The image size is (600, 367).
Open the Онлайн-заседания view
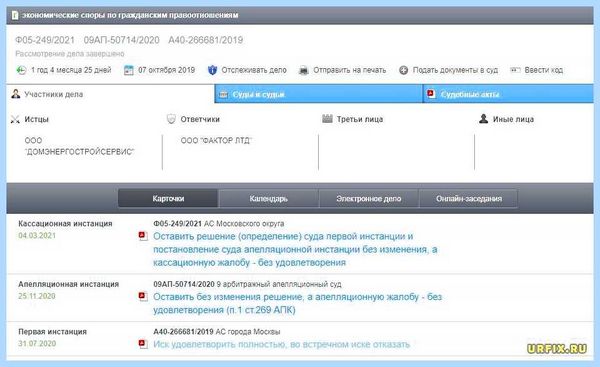(x=469, y=199)
